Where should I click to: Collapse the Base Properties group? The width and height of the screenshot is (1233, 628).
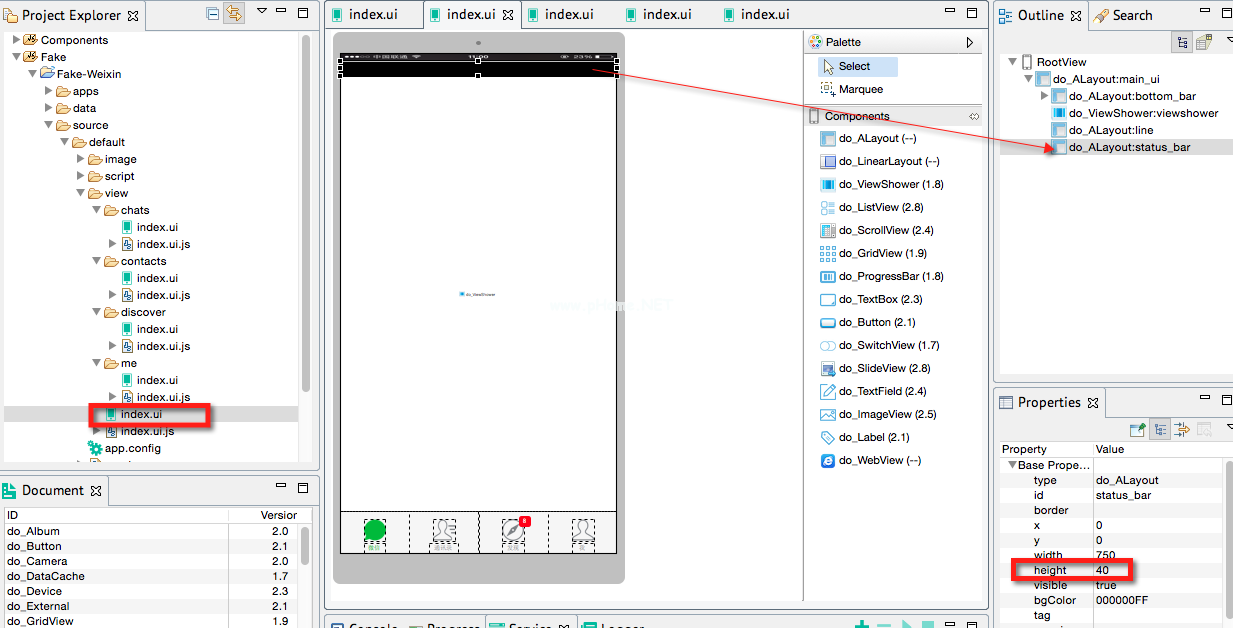pos(1011,465)
